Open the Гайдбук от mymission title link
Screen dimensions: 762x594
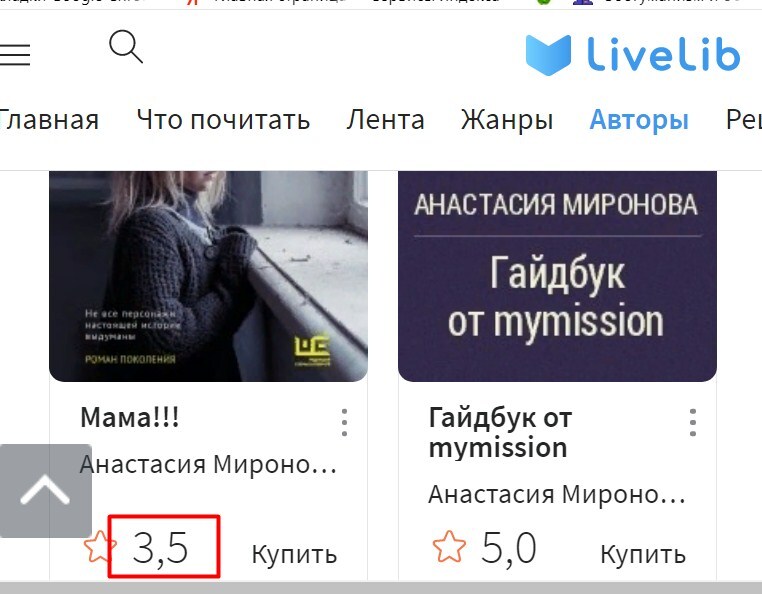point(501,432)
